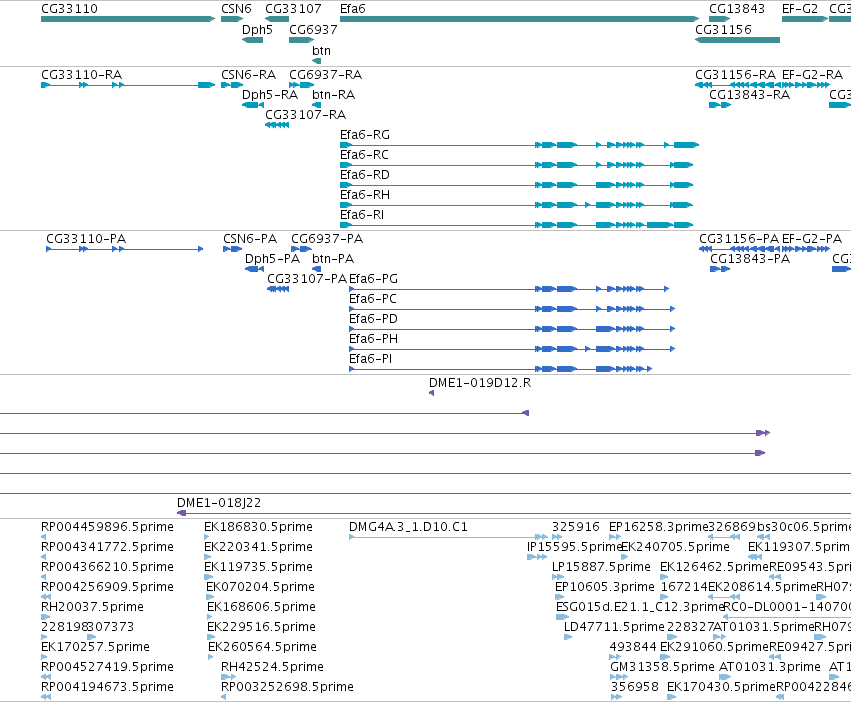Select the Efa6-PI protein track line
The image size is (851, 702).
click(500, 369)
